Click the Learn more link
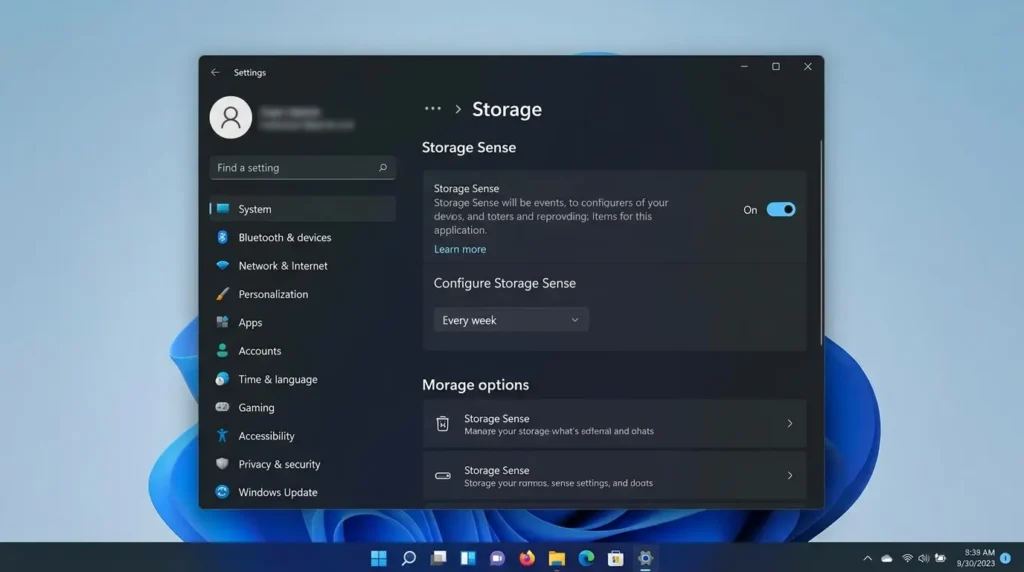 [460, 249]
